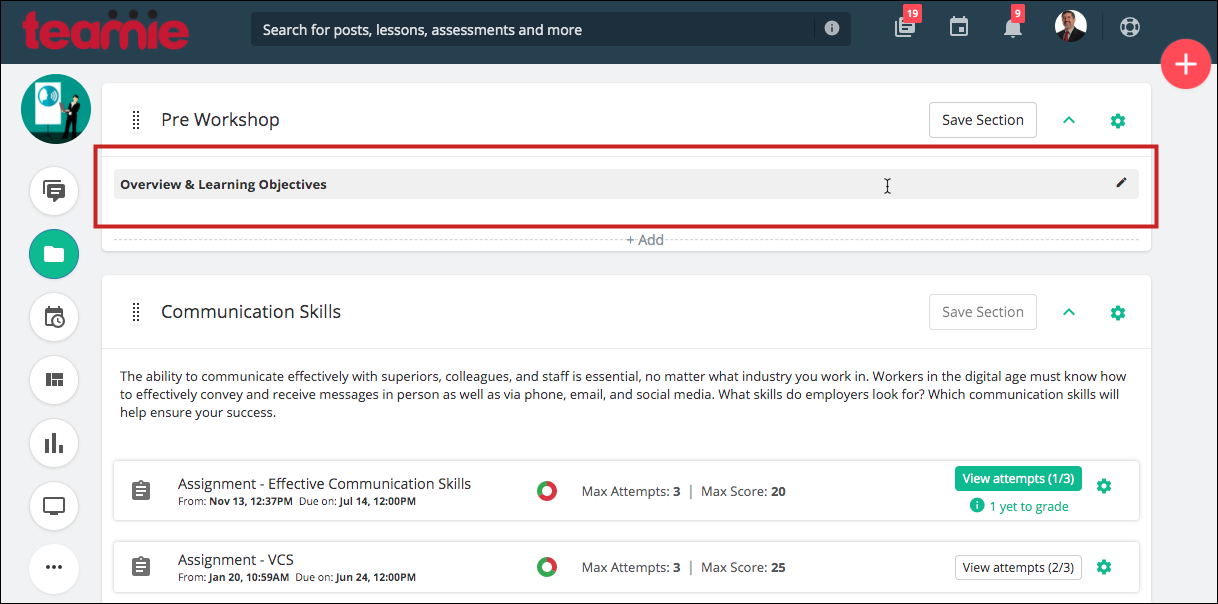Open the user profile avatar
Image resolution: width=1218 pixels, height=604 pixels.
(1070, 27)
